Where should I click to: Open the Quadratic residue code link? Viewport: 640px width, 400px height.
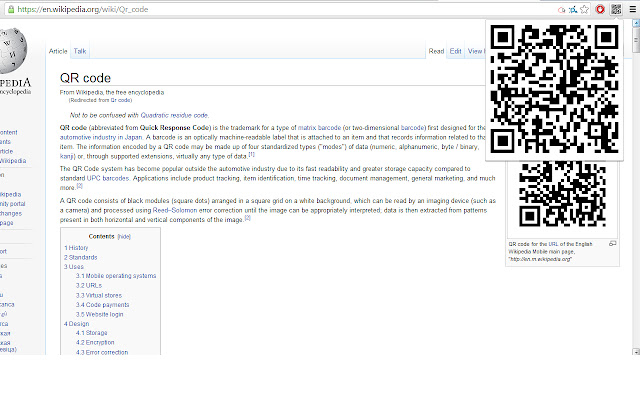(x=174, y=115)
